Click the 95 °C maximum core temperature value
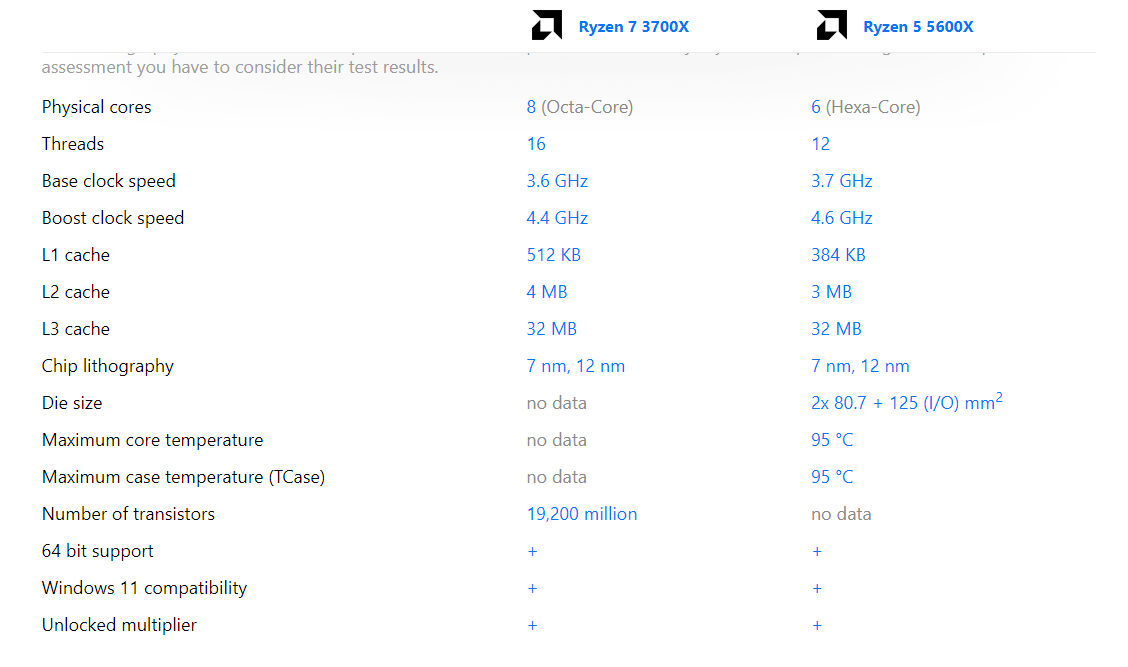The height and width of the screenshot is (667, 1128). click(x=832, y=440)
